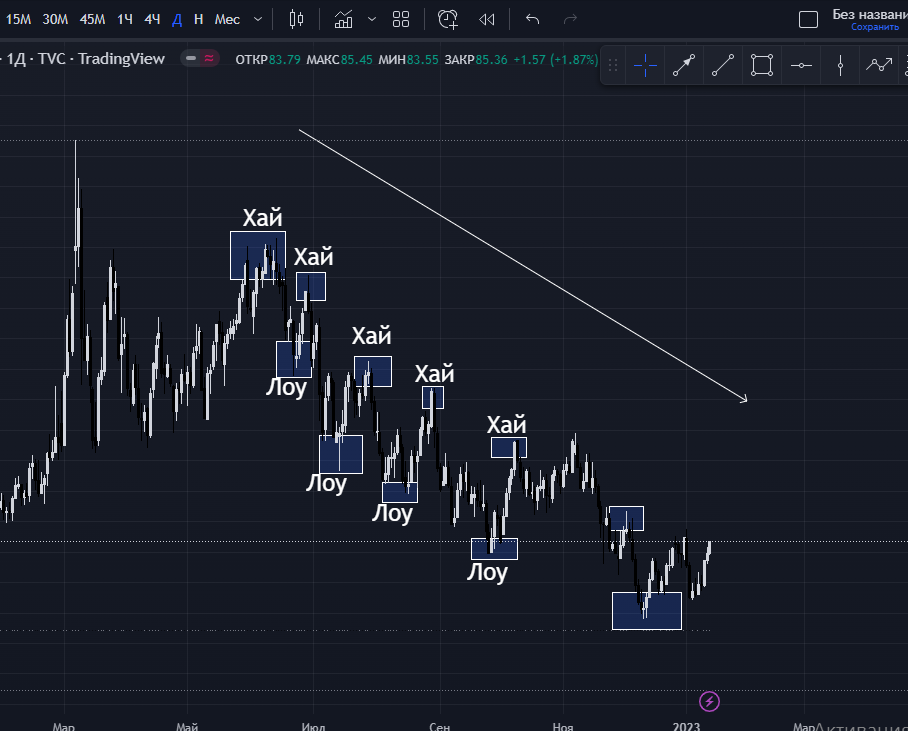The height and width of the screenshot is (731, 908).
Task: Click the purple lightning event marker
Action: (709, 701)
